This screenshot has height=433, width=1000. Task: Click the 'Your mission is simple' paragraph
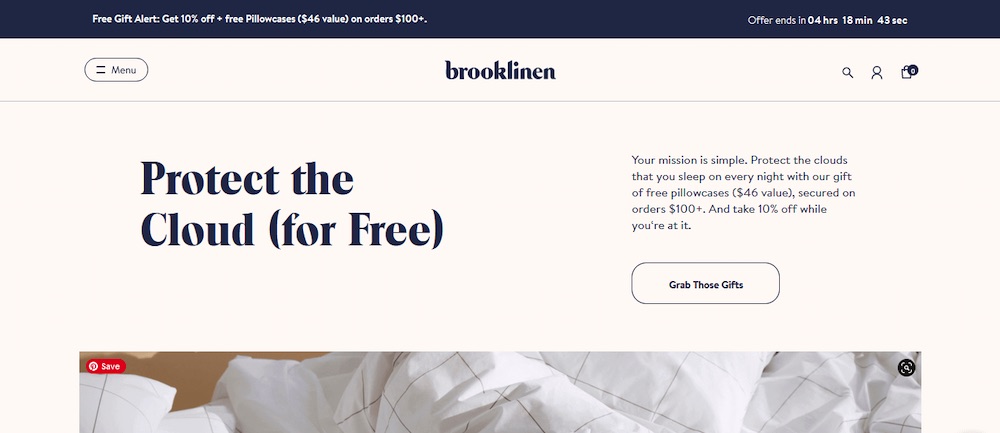tap(743, 192)
